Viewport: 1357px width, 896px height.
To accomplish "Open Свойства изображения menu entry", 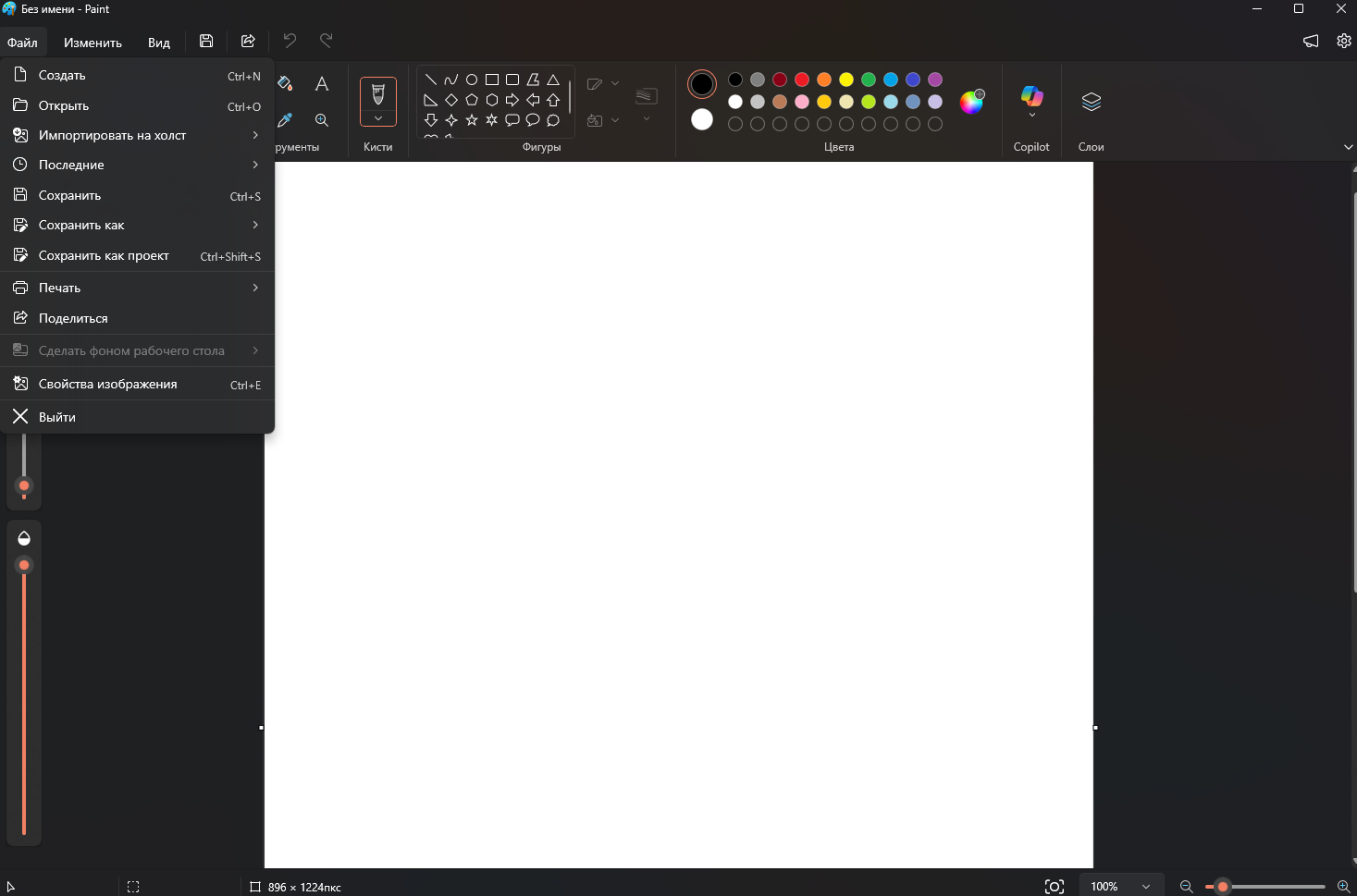I will tap(137, 384).
